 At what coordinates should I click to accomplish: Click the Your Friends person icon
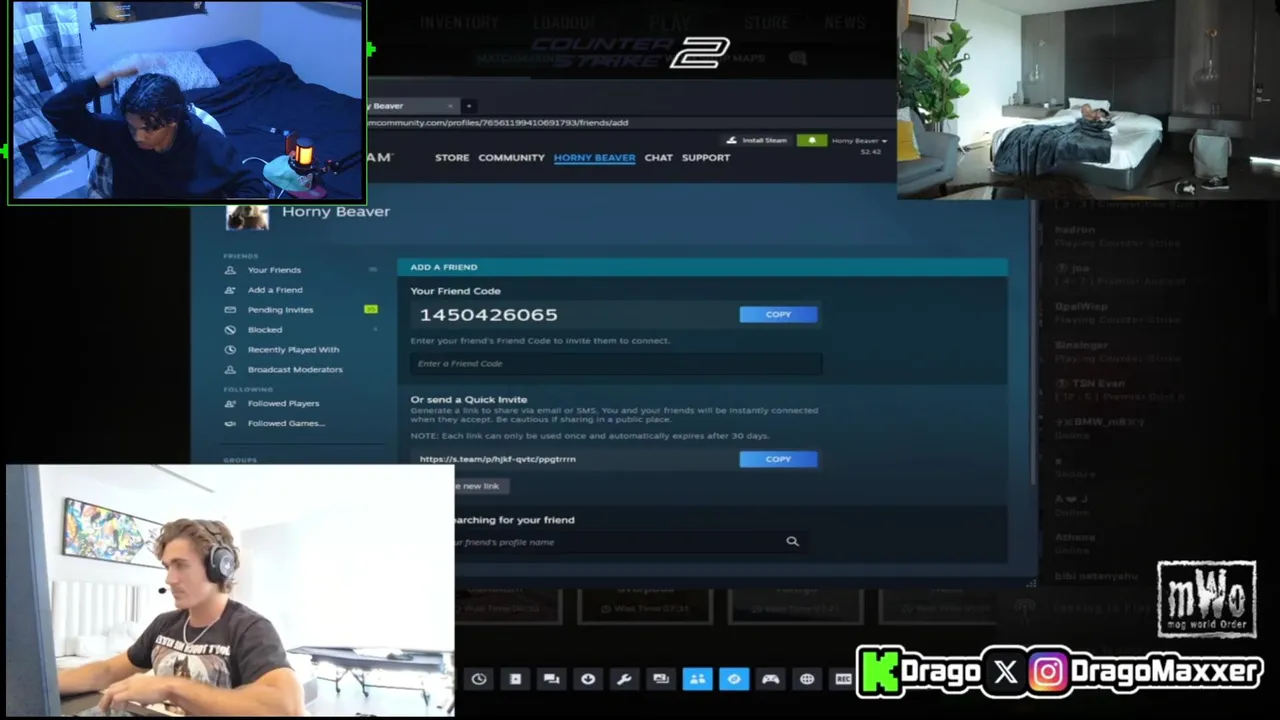click(x=230, y=270)
